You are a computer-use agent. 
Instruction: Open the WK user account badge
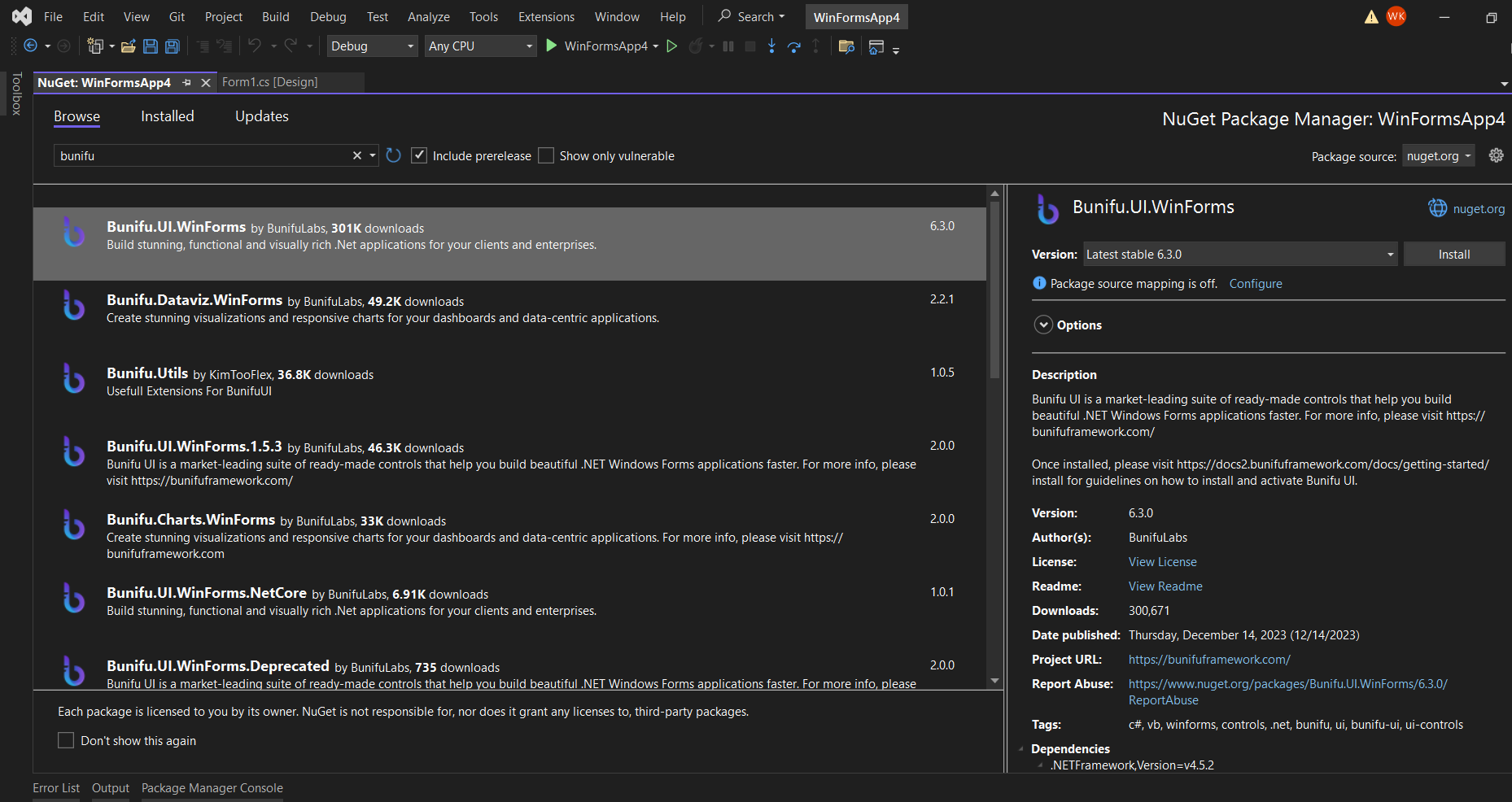click(x=1396, y=16)
